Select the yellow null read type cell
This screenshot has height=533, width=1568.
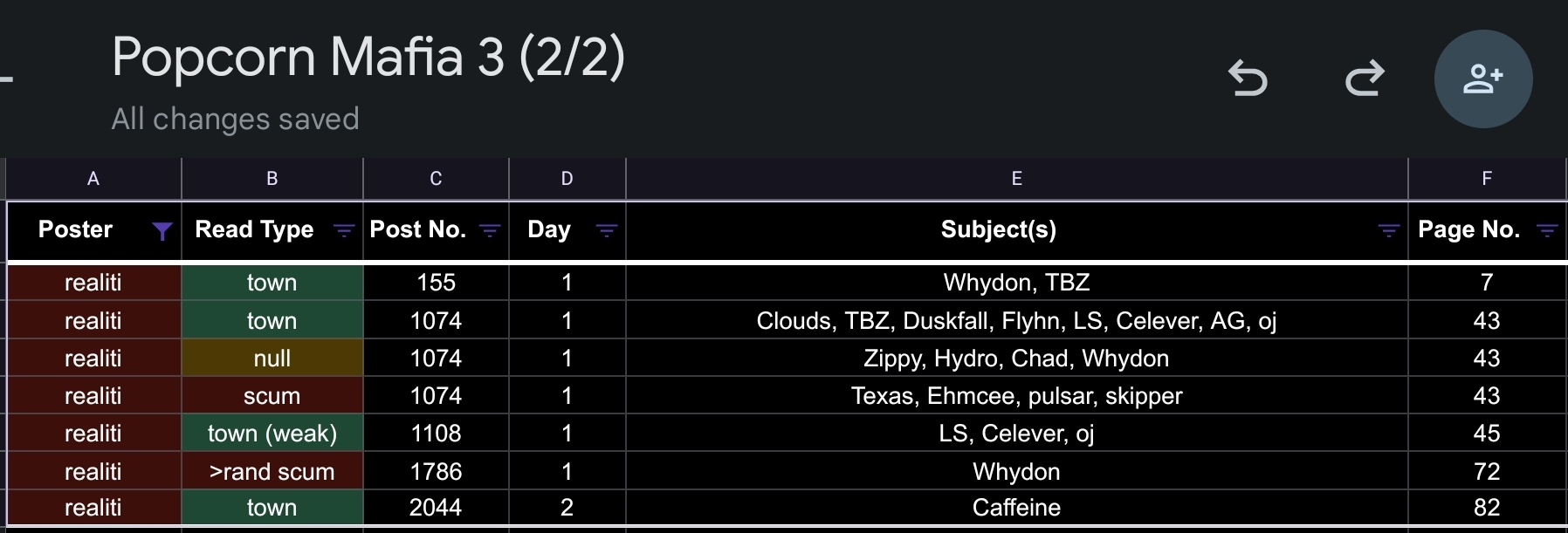[x=272, y=358]
